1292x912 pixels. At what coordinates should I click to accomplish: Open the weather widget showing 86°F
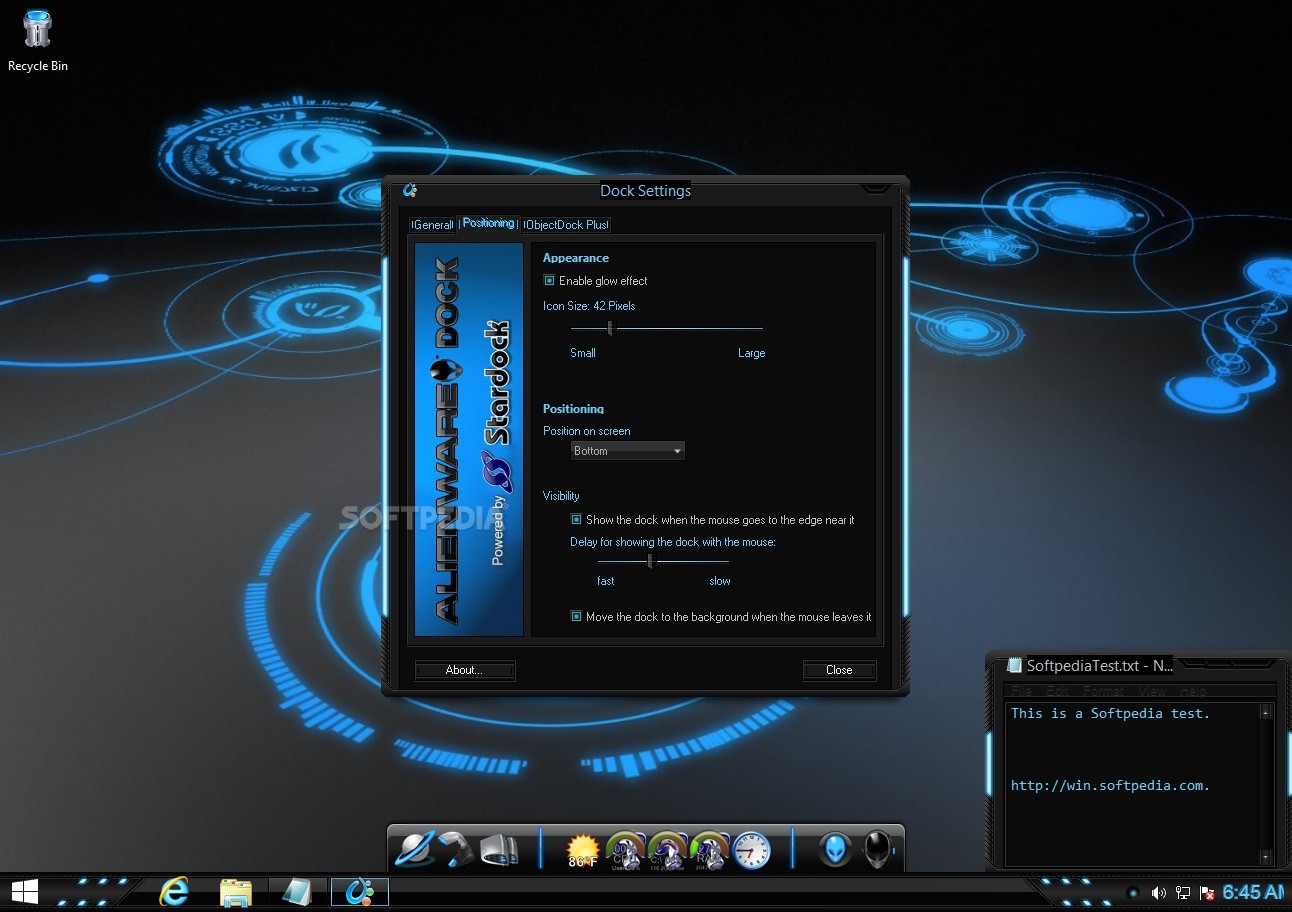[x=583, y=850]
